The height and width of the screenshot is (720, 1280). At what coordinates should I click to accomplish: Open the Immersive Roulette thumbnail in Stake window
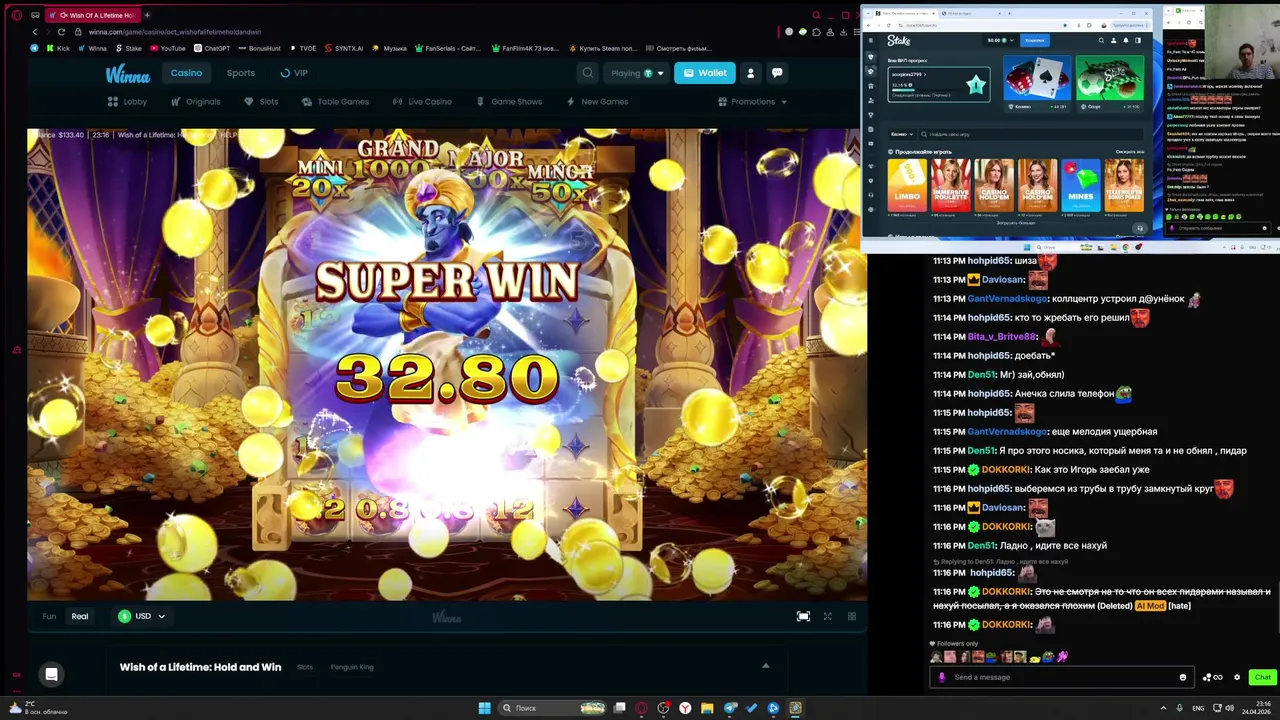tap(950, 186)
